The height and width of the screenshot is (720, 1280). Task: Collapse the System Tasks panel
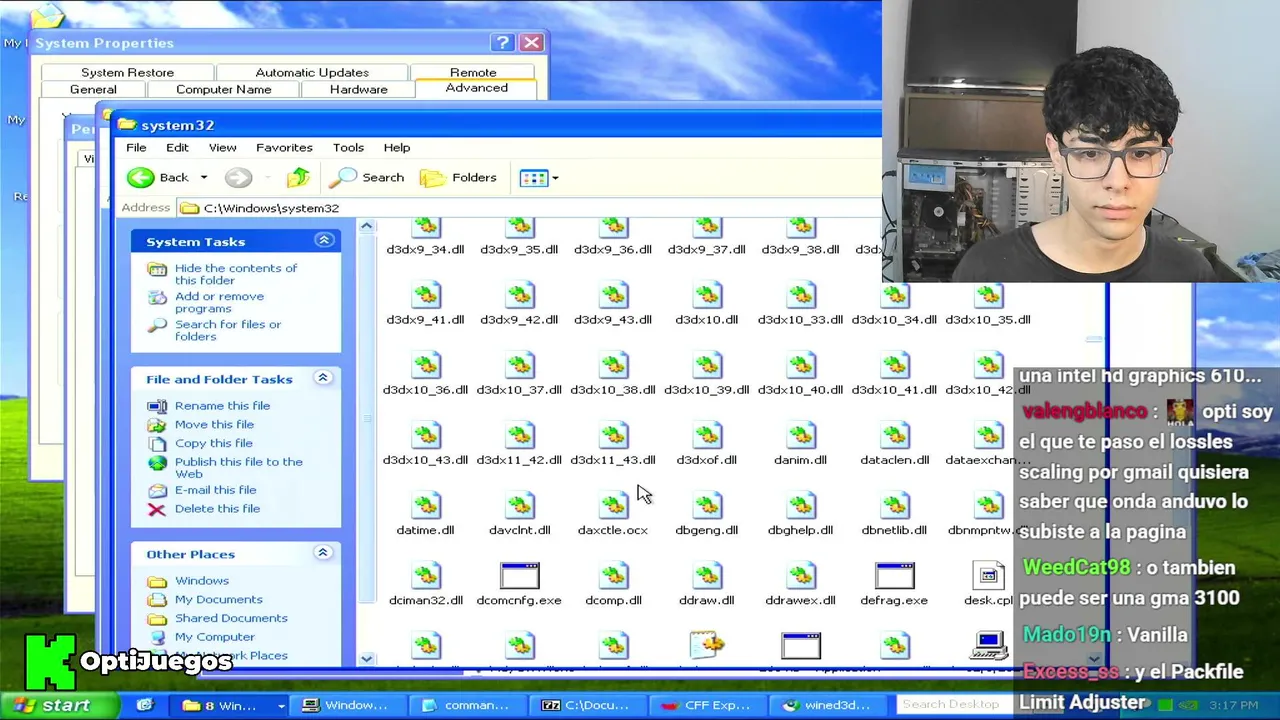[x=324, y=240]
